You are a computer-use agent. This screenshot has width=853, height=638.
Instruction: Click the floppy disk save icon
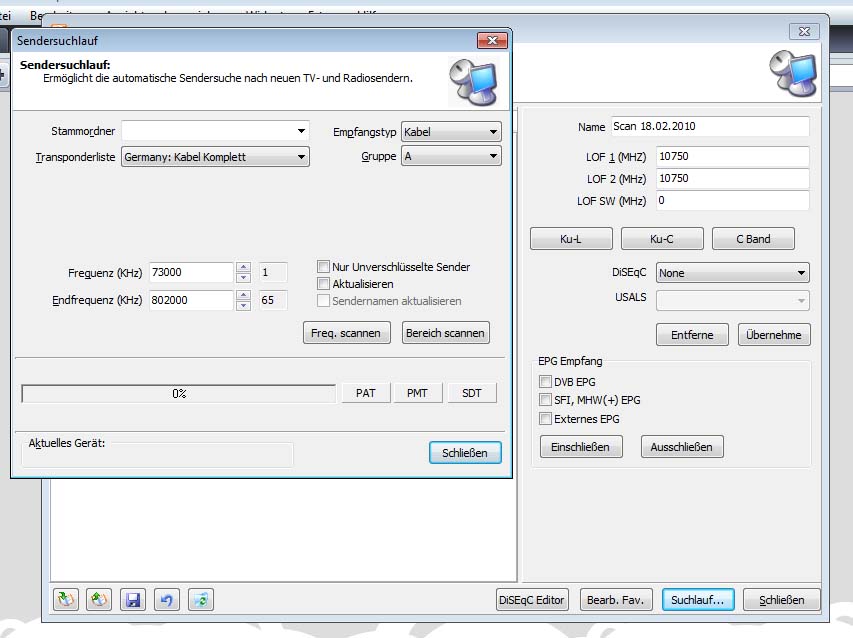coord(133,600)
